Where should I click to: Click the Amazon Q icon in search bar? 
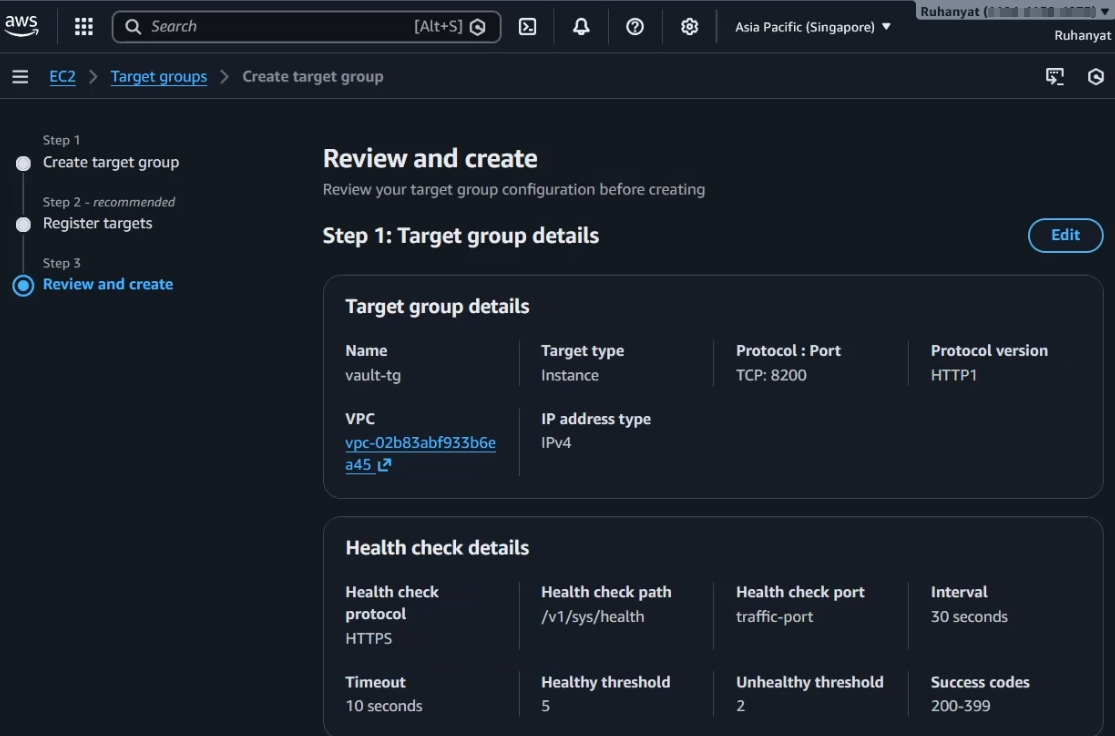coord(478,27)
